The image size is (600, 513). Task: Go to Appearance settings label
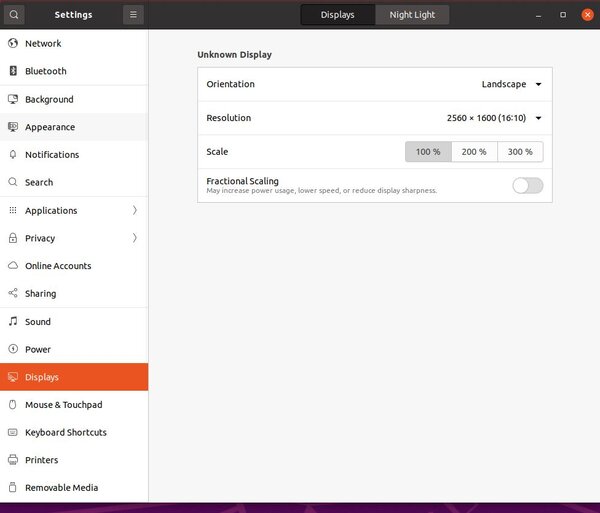coord(50,127)
